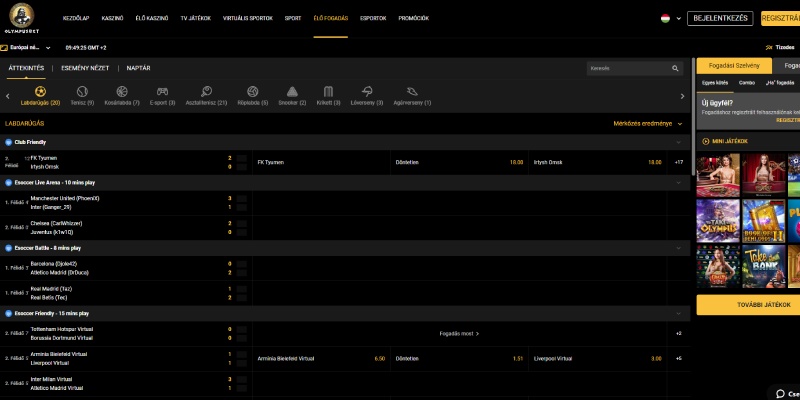
Task: Click the Tizedes odds format icon
Action: pyautogui.click(x=768, y=47)
